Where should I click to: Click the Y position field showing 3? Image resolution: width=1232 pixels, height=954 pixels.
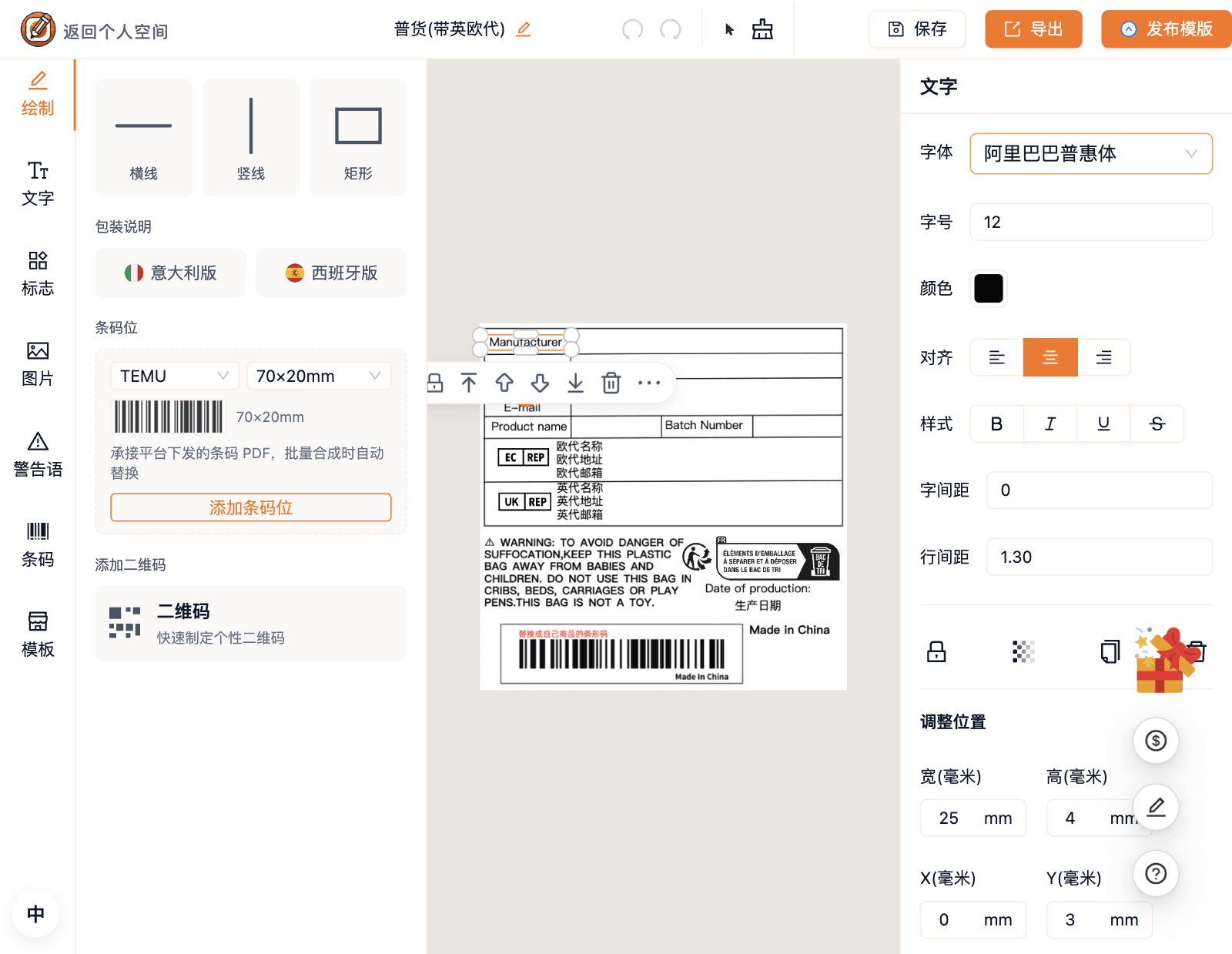(x=1099, y=919)
